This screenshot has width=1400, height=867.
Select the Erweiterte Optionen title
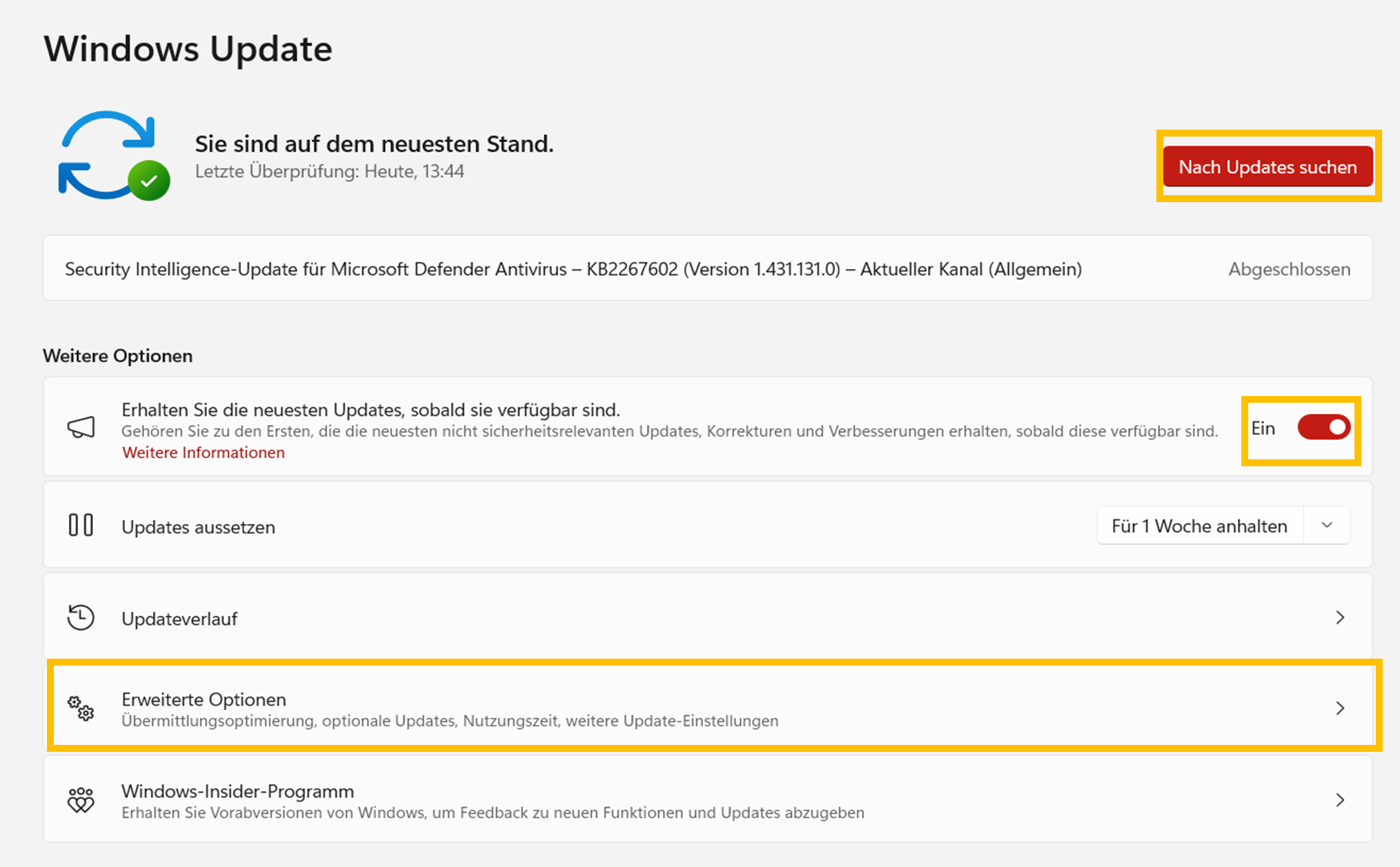pyautogui.click(x=204, y=699)
